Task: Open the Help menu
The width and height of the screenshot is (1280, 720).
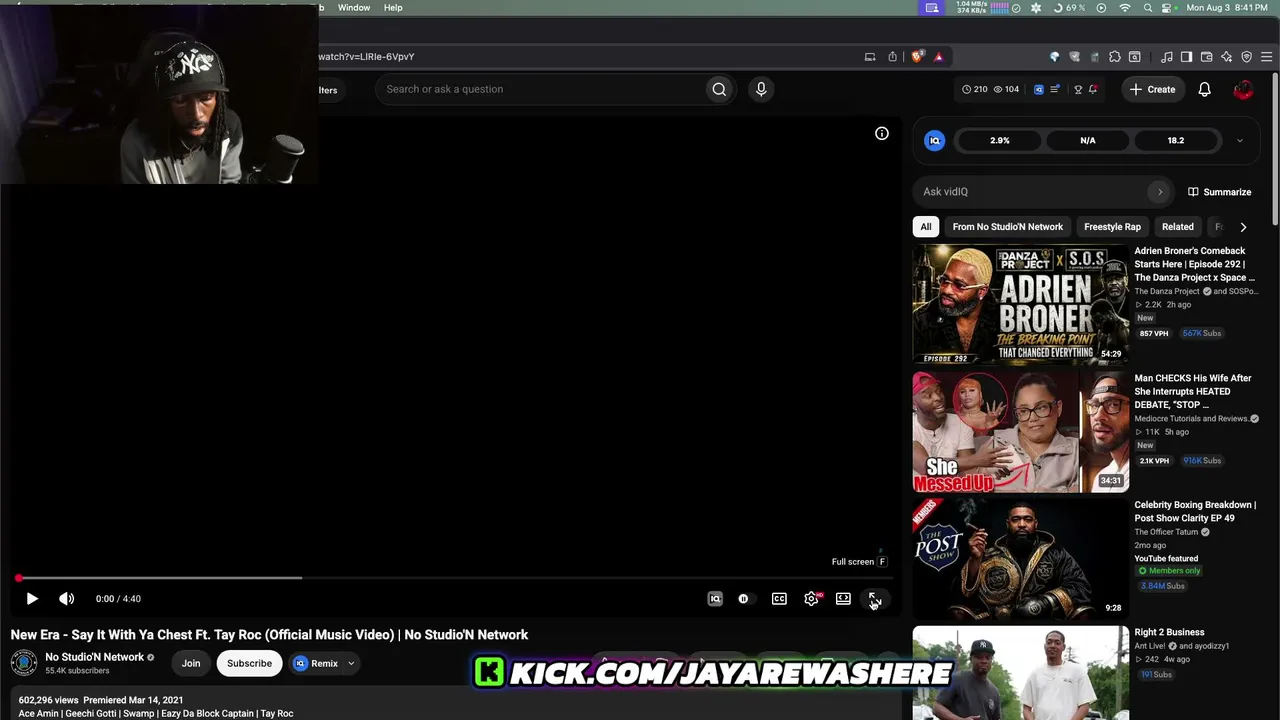Action: 393,8
